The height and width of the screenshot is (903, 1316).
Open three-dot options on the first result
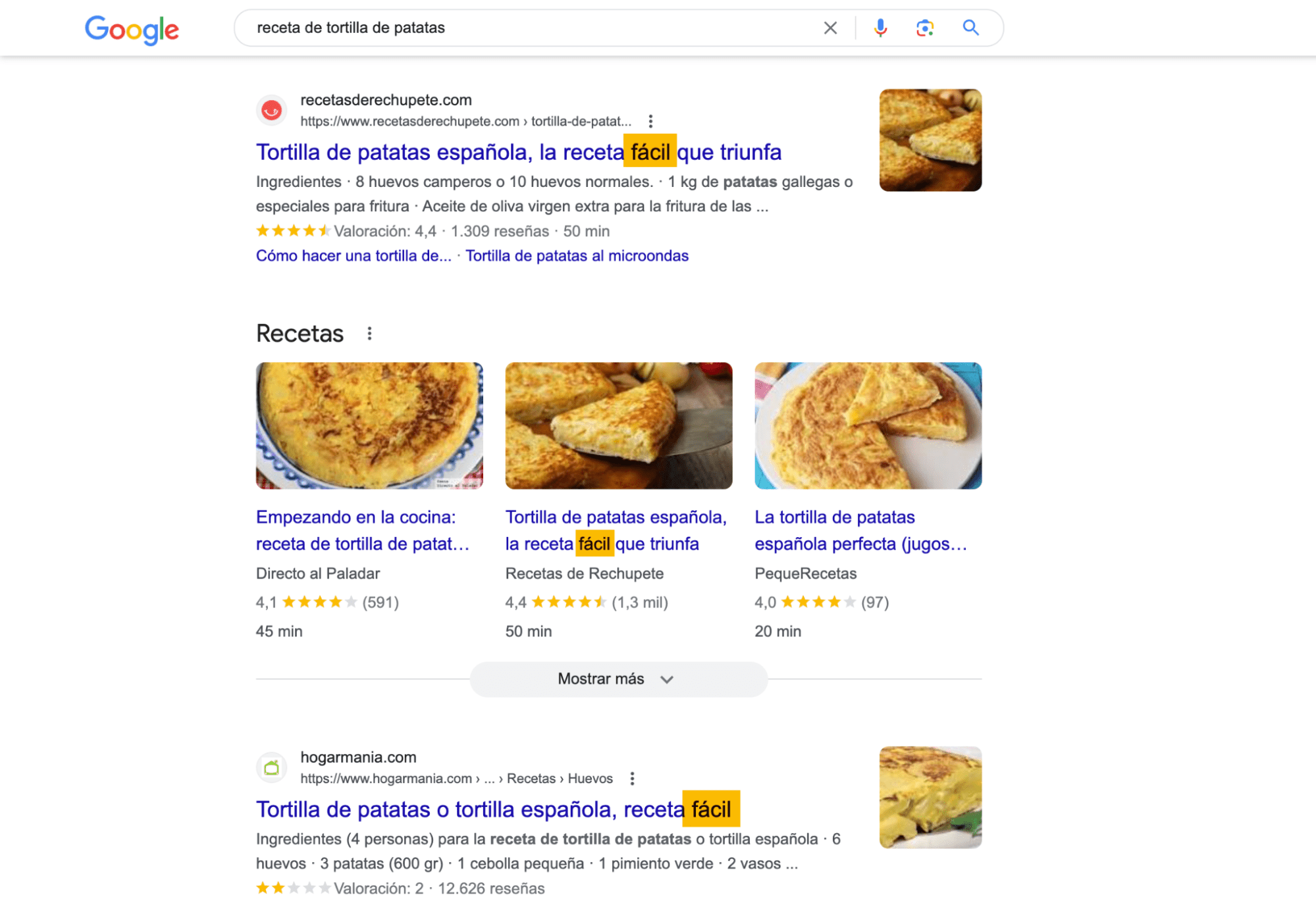[650, 121]
